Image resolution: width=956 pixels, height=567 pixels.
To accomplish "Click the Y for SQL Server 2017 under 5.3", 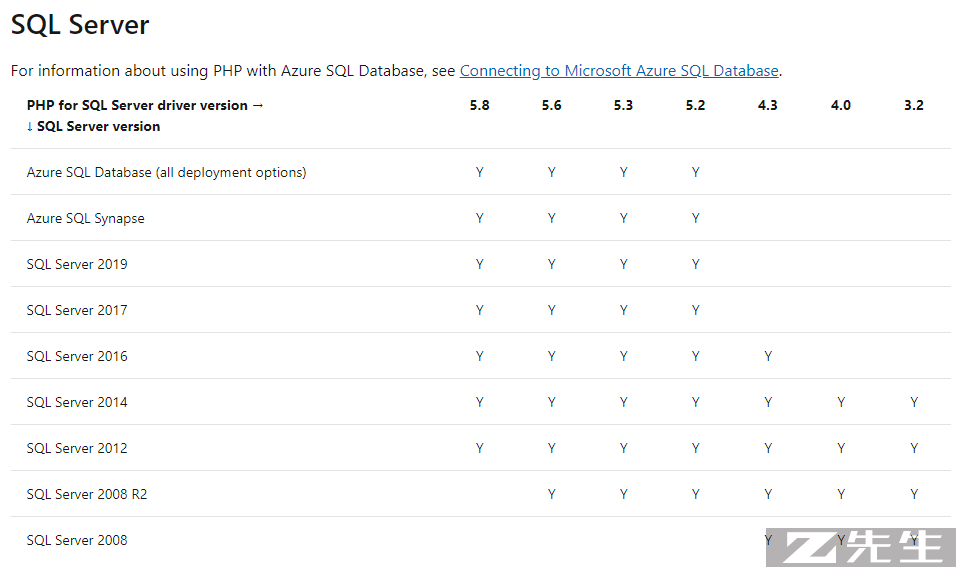I will [624, 310].
